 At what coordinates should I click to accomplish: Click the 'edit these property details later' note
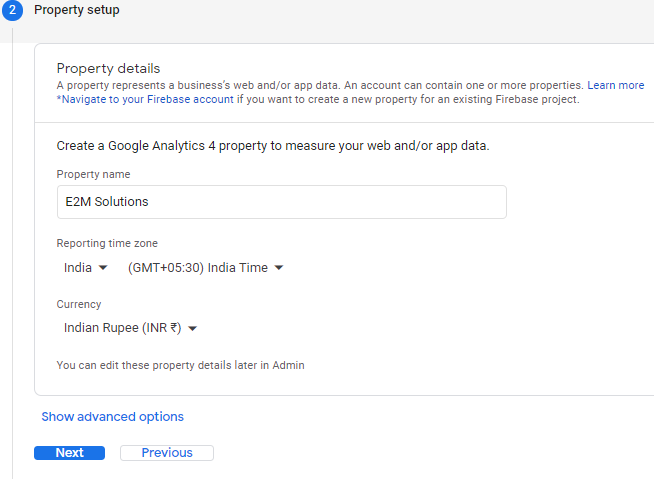click(180, 366)
